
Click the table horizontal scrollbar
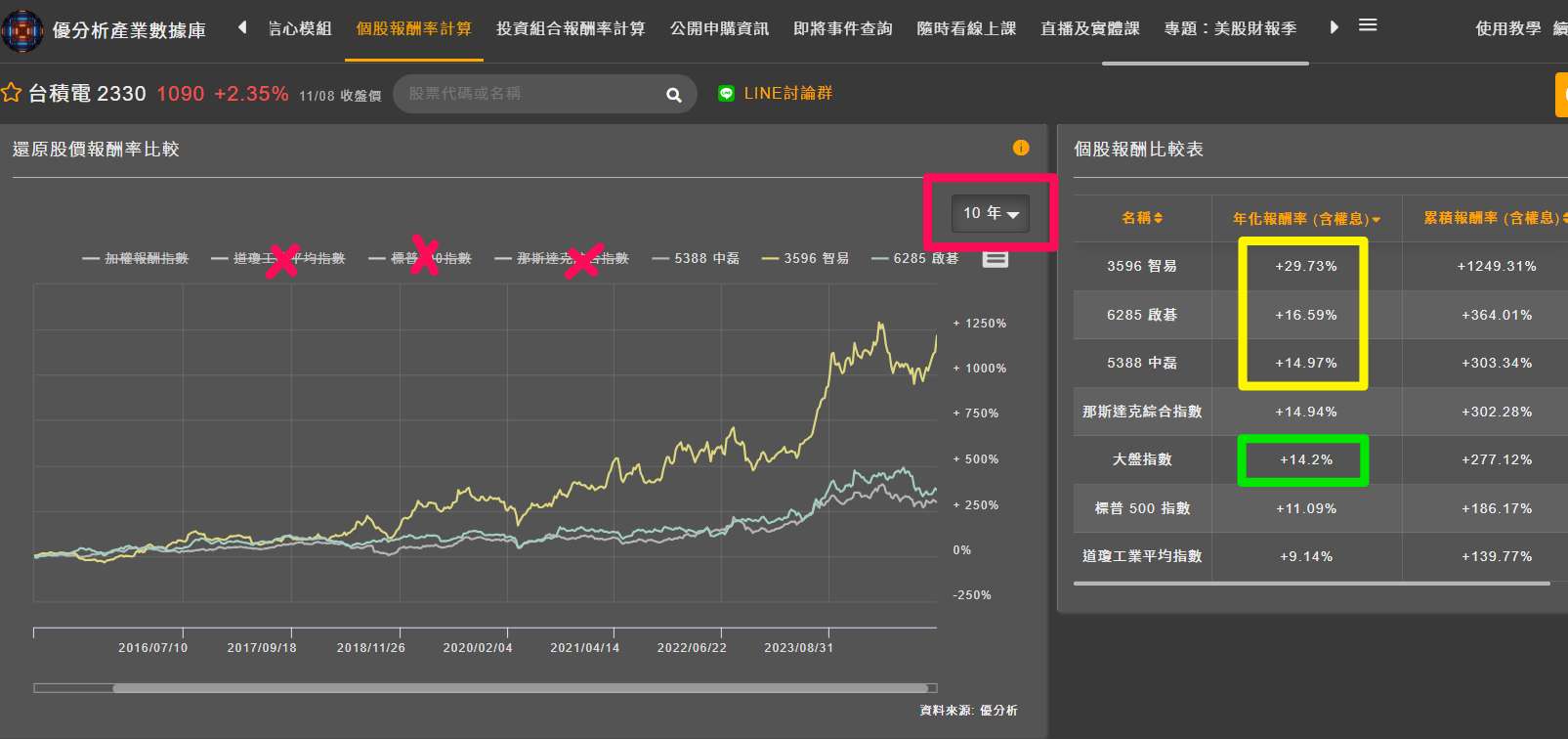click(x=1312, y=584)
